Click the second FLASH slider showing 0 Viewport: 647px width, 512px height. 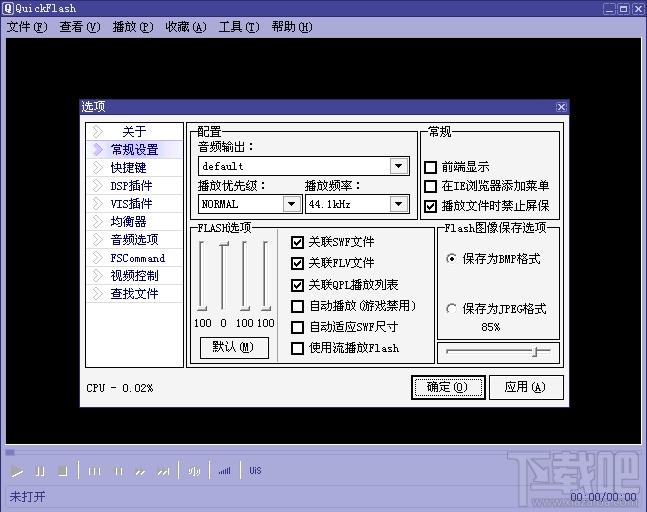pyautogui.click(x=224, y=276)
